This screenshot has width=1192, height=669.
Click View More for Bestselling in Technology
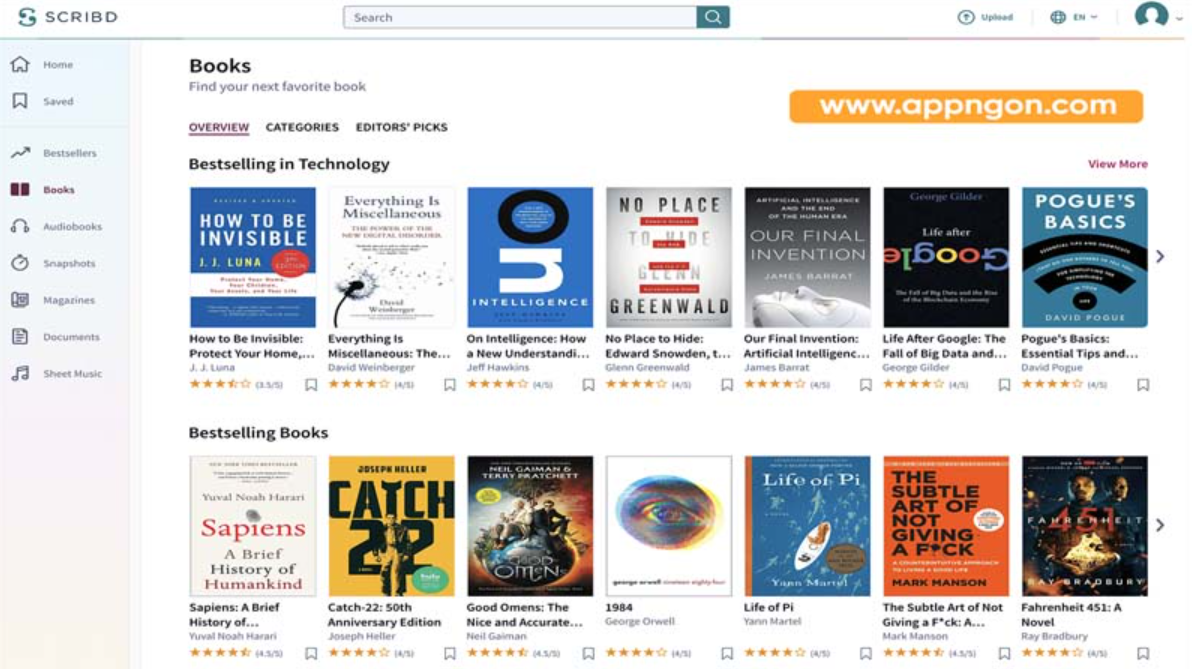[1117, 163]
